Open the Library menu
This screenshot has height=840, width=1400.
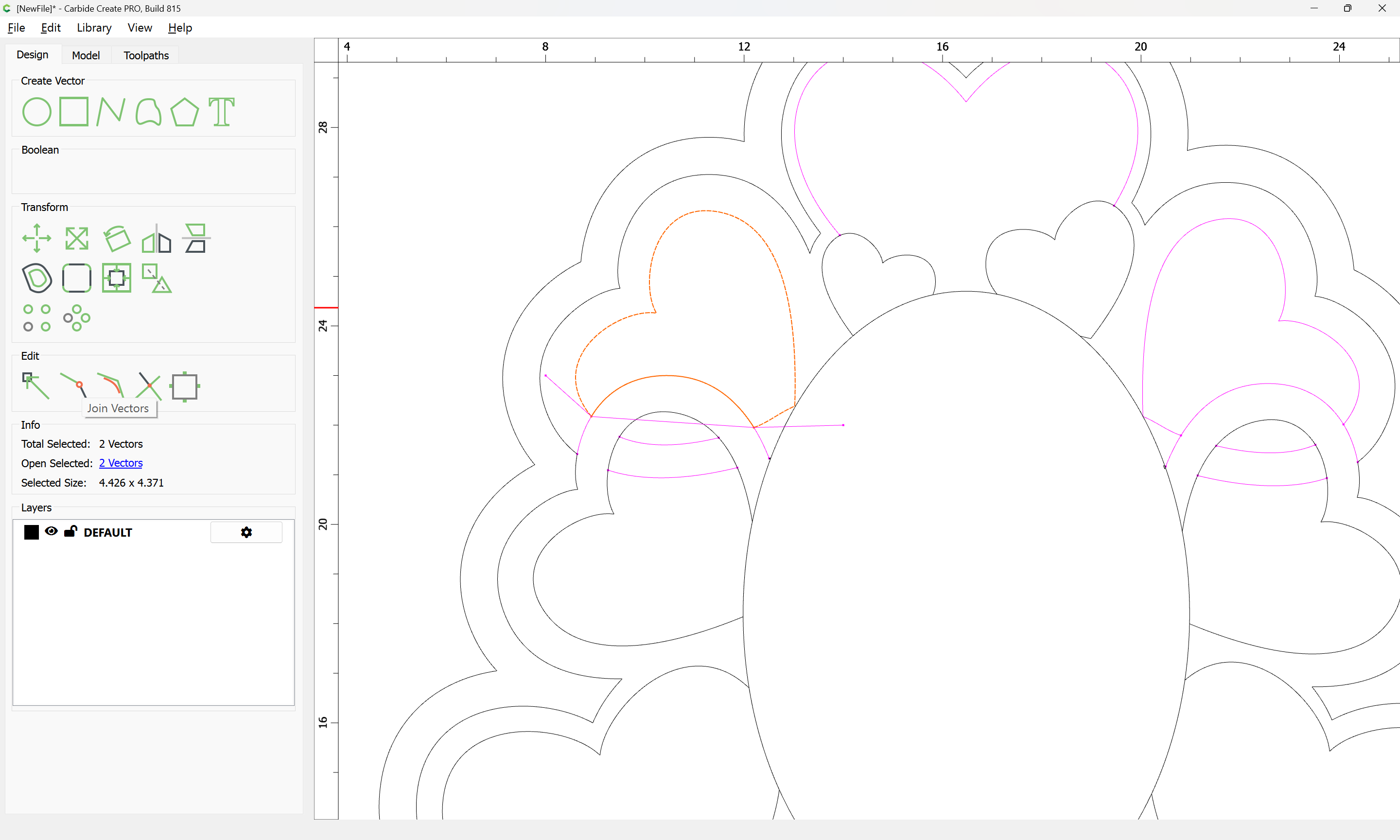(x=94, y=28)
